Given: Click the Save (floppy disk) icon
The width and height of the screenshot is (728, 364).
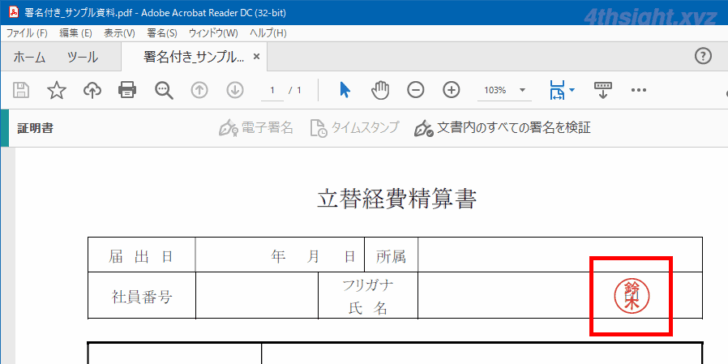Looking at the screenshot, I should click(21, 90).
